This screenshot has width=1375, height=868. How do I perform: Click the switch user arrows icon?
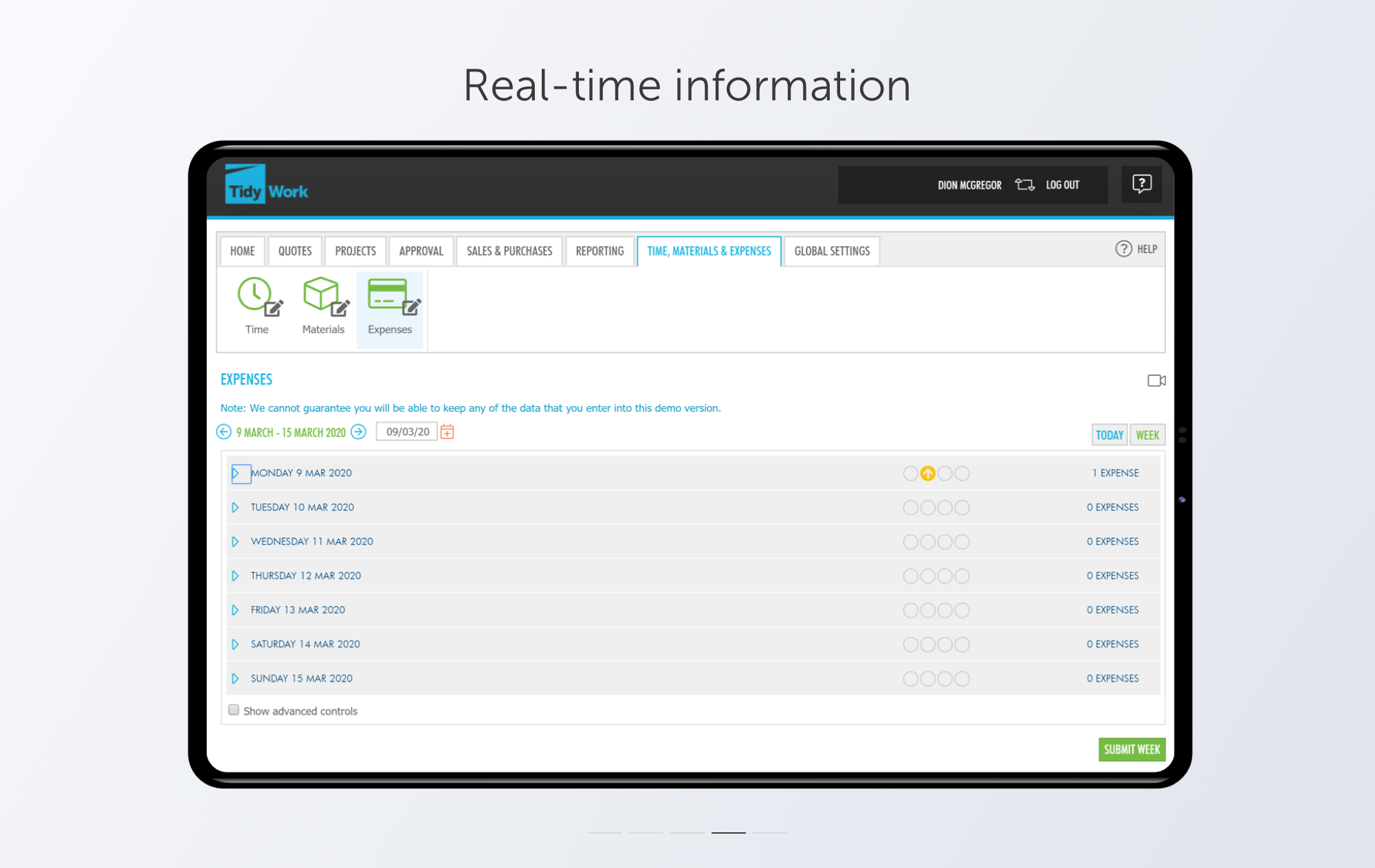pyautogui.click(x=1024, y=185)
